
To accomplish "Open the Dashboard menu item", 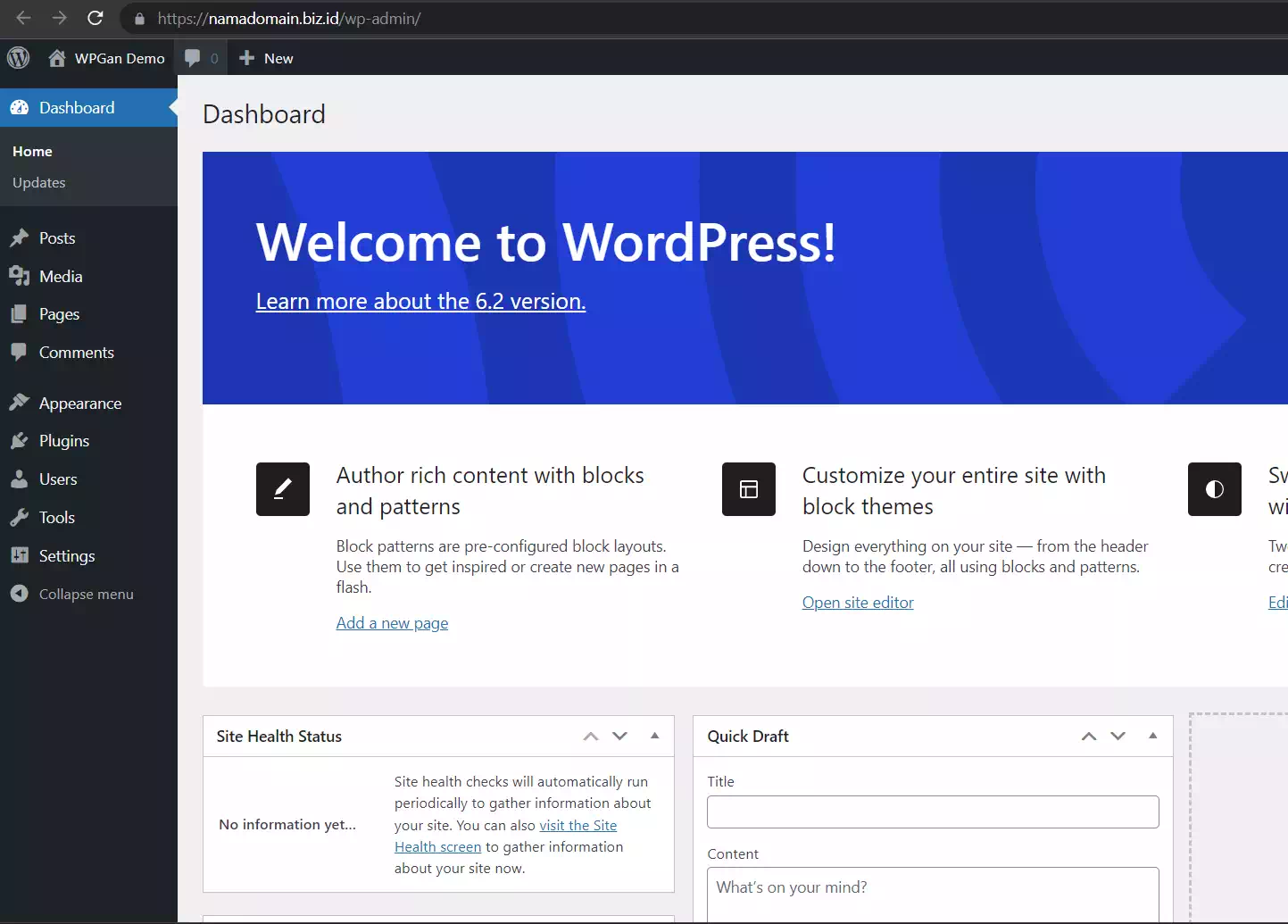I will tap(89, 108).
